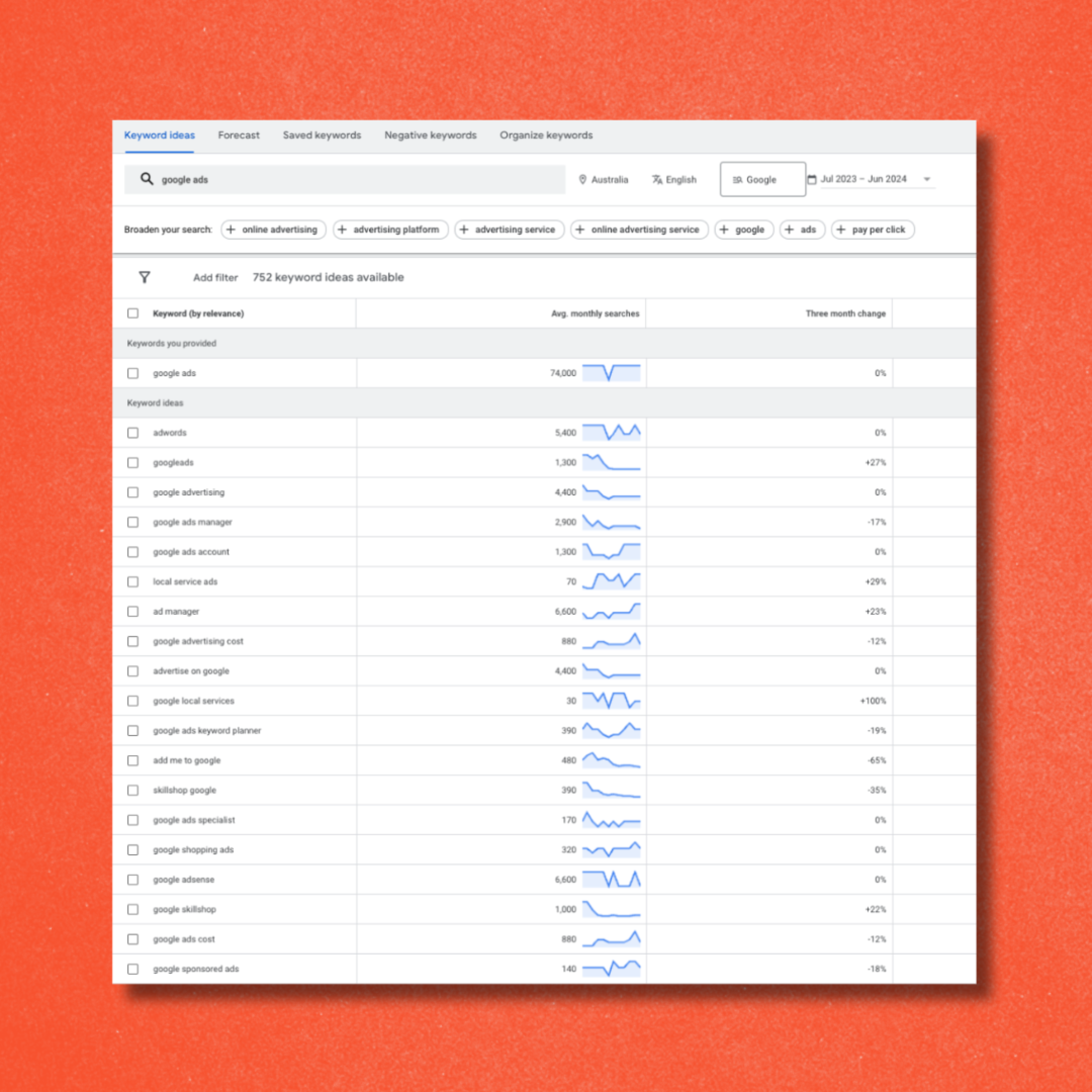1092x1092 pixels.
Task: Click trend sparkline for google shopping ads
Action: (x=612, y=850)
